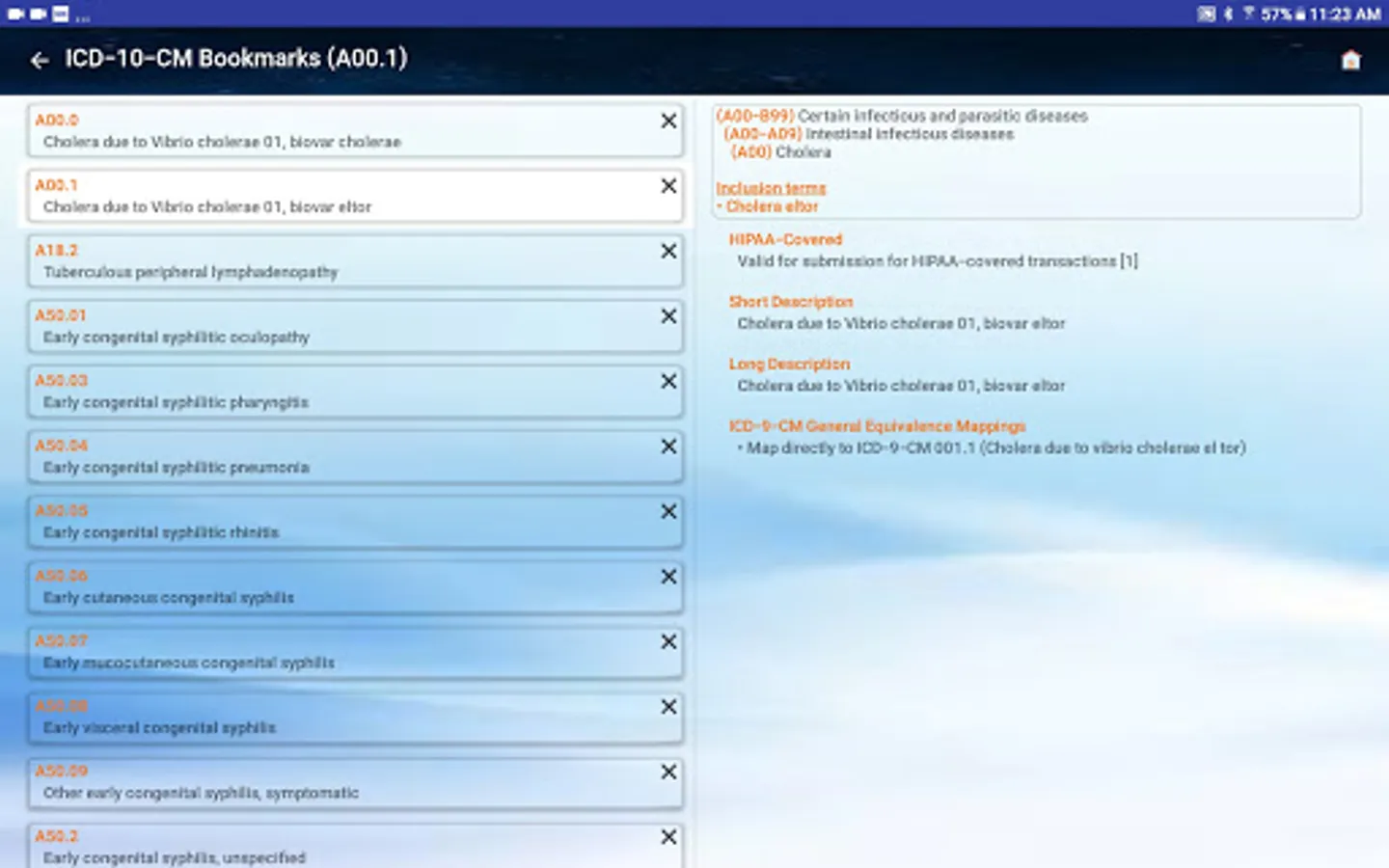
Task: Delete the A50.2 bookmark
Action: (x=668, y=837)
